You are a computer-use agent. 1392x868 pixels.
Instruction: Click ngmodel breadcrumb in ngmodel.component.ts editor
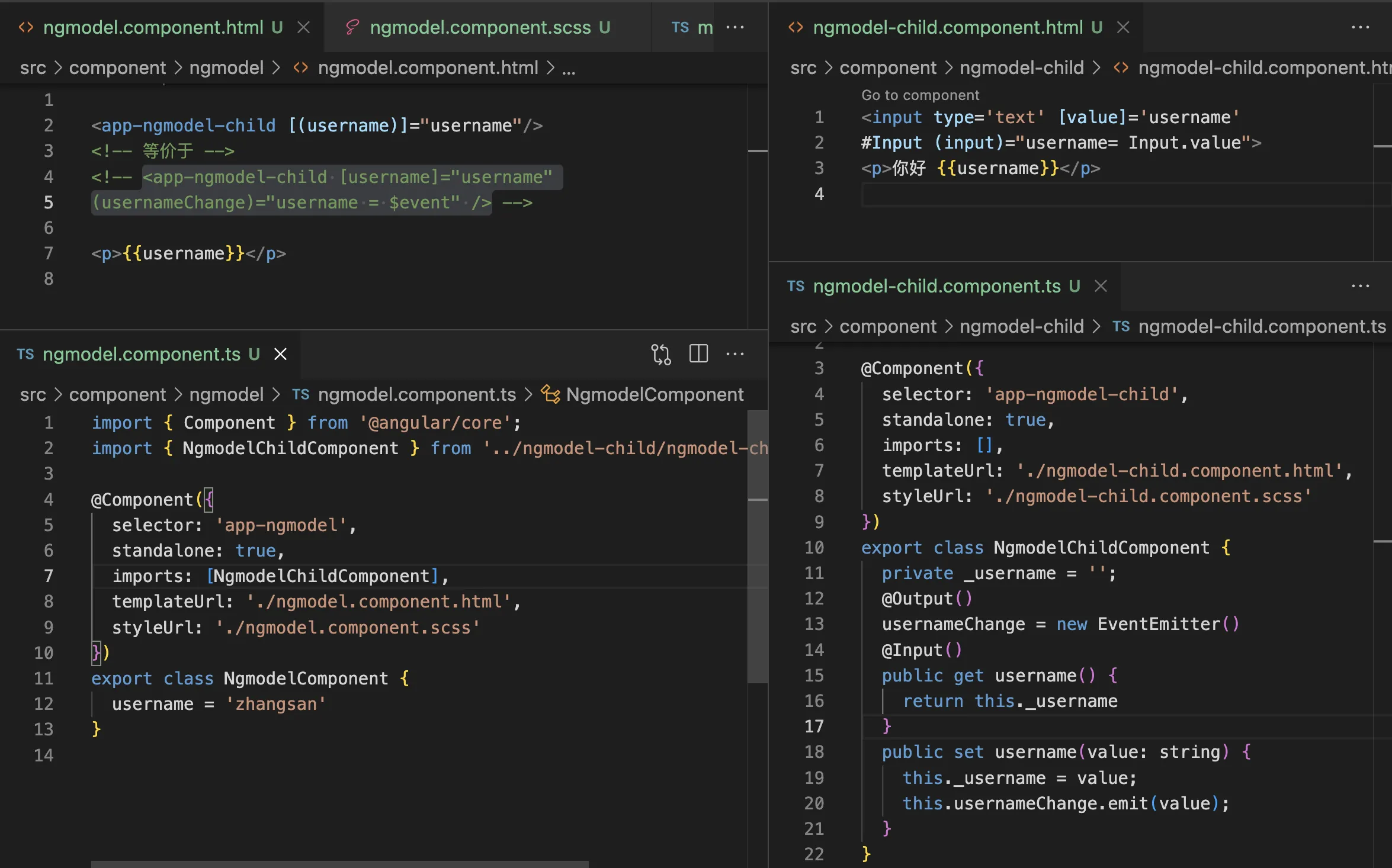coord(226,394)
